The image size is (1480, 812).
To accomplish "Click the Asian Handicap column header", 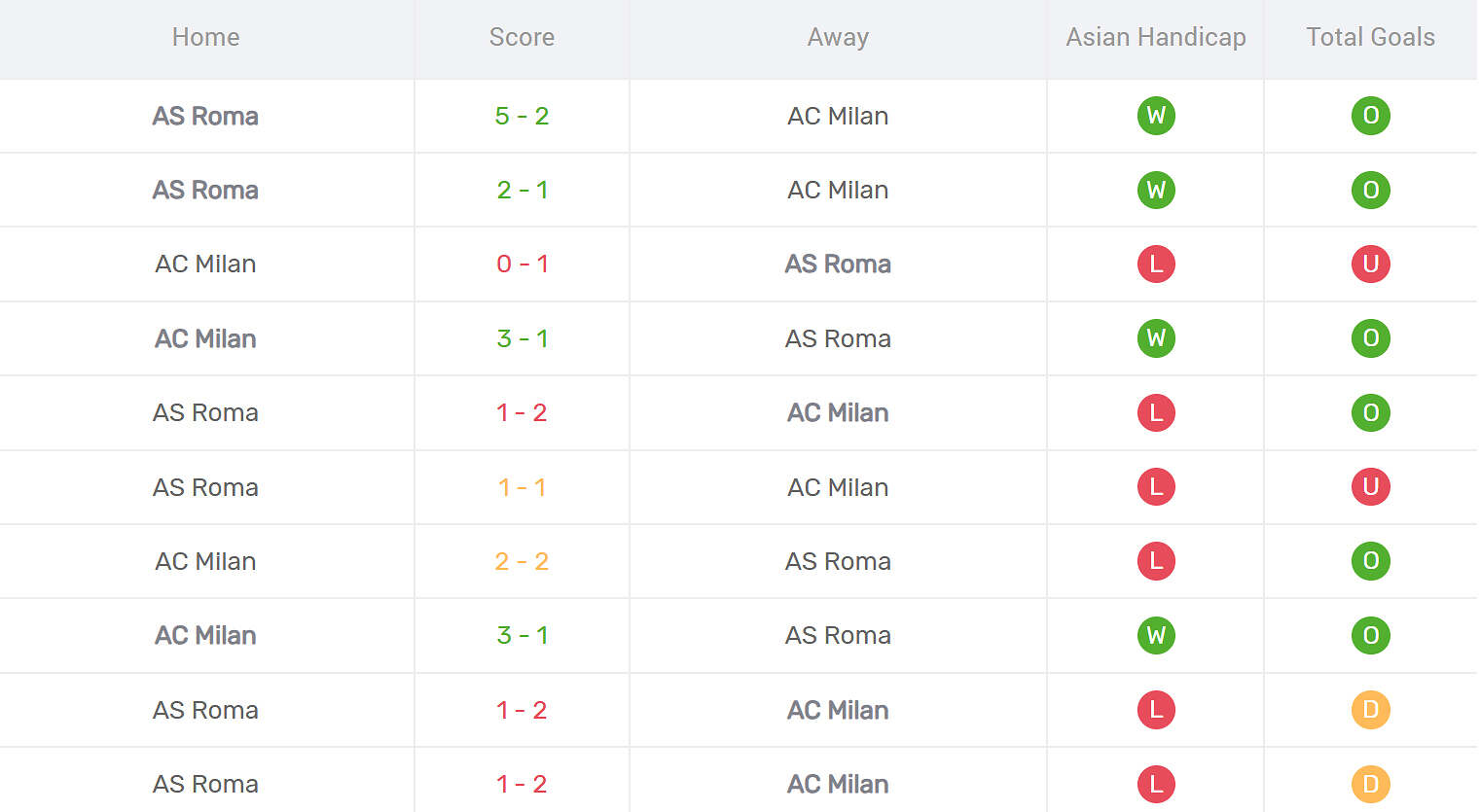I will pyautogui.click(x=1156, y=37).
